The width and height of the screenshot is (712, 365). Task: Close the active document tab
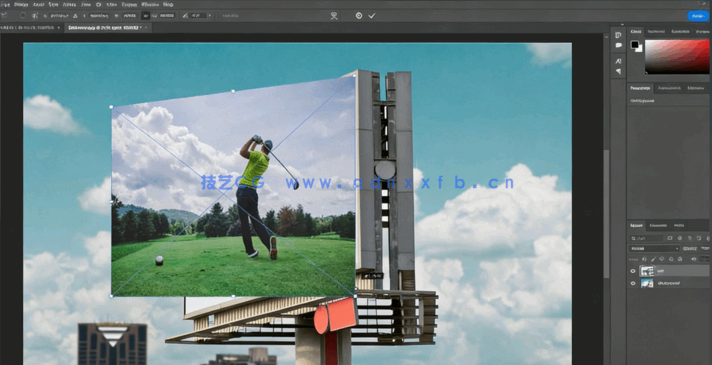pyautogui.click(x=146, y=28)
